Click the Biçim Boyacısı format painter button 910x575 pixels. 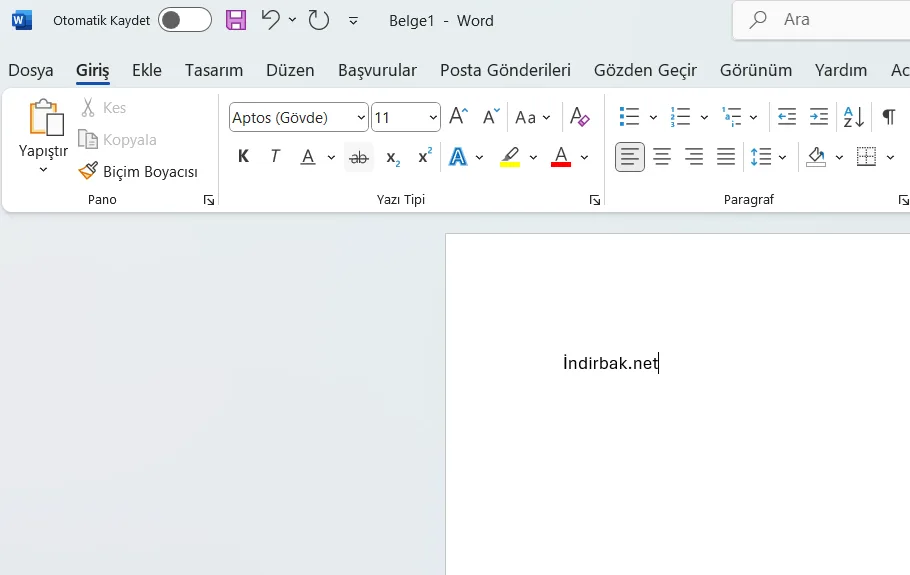tap(139, 171)
